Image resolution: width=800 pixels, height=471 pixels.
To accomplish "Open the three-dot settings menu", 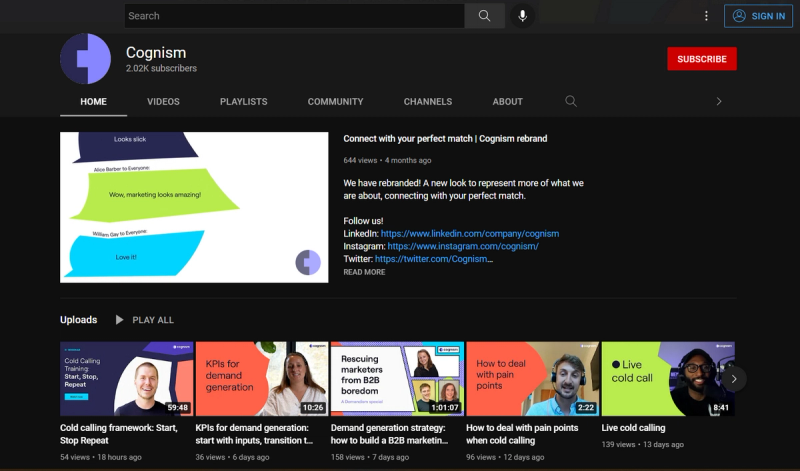I will tap(706, 16).
